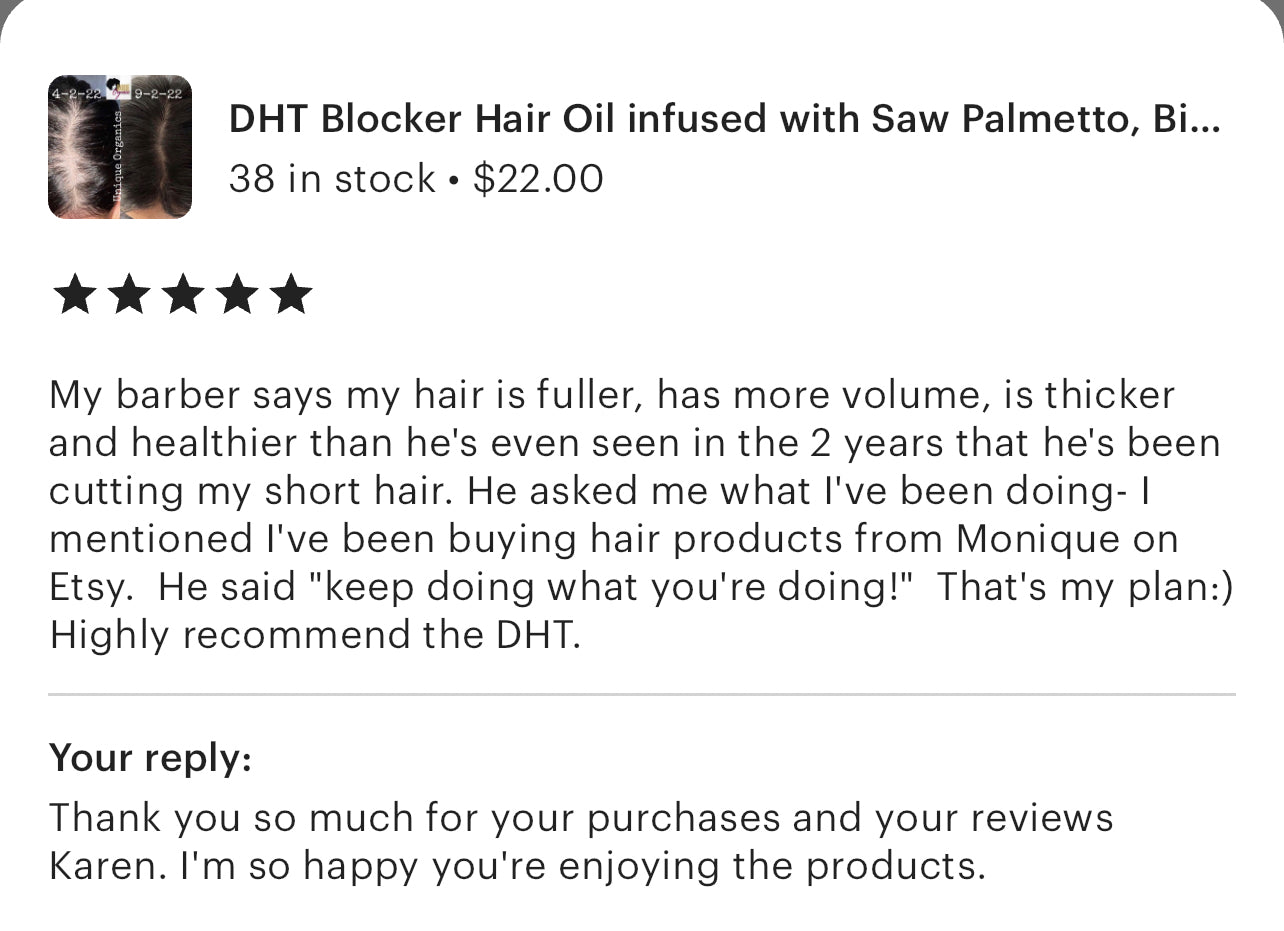Viewport: 1284px width, 931px height.
Task: Click the second rating star
Action: [x=129, y=293]
